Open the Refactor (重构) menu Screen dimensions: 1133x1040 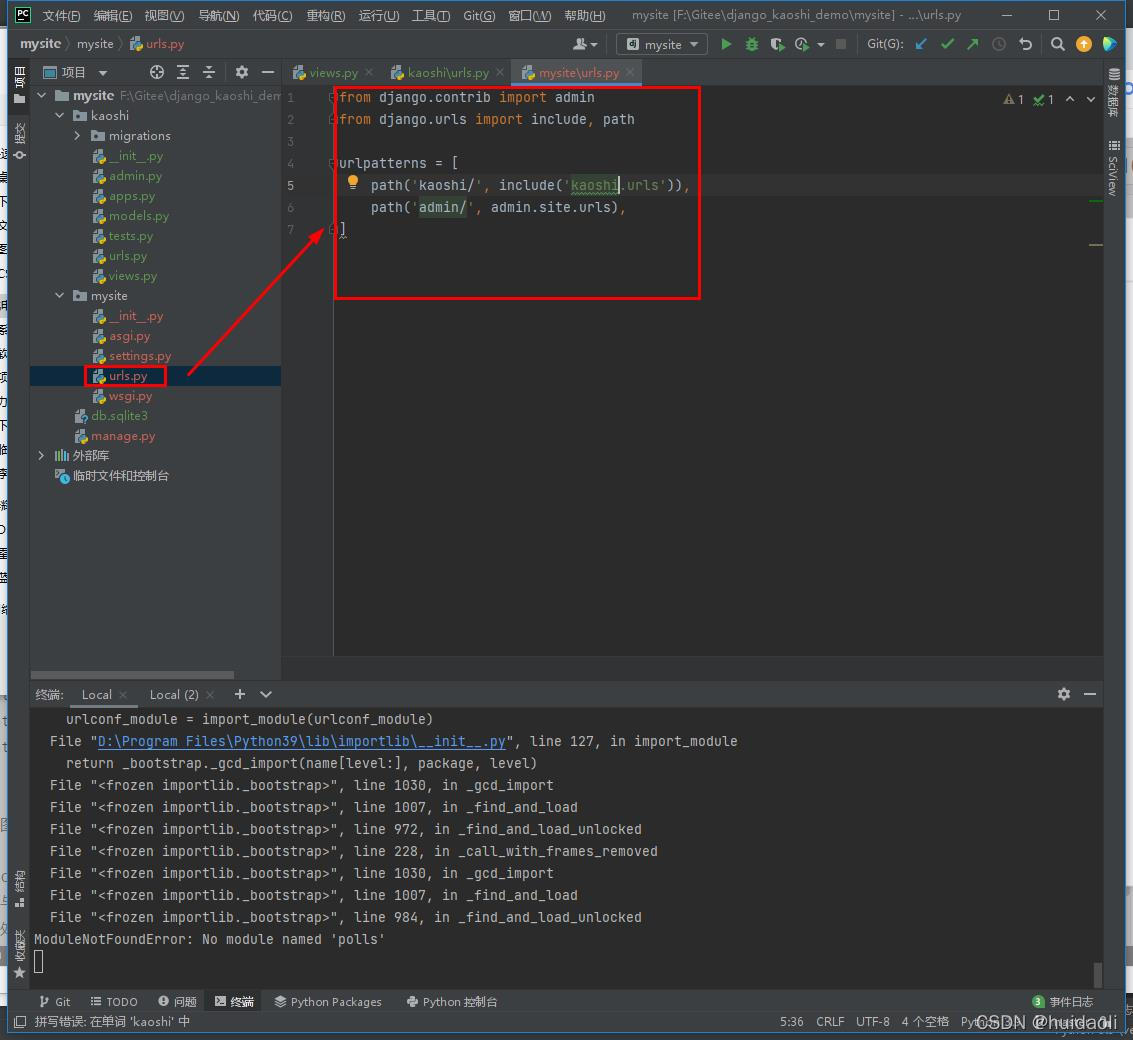[x=326, y=15]
